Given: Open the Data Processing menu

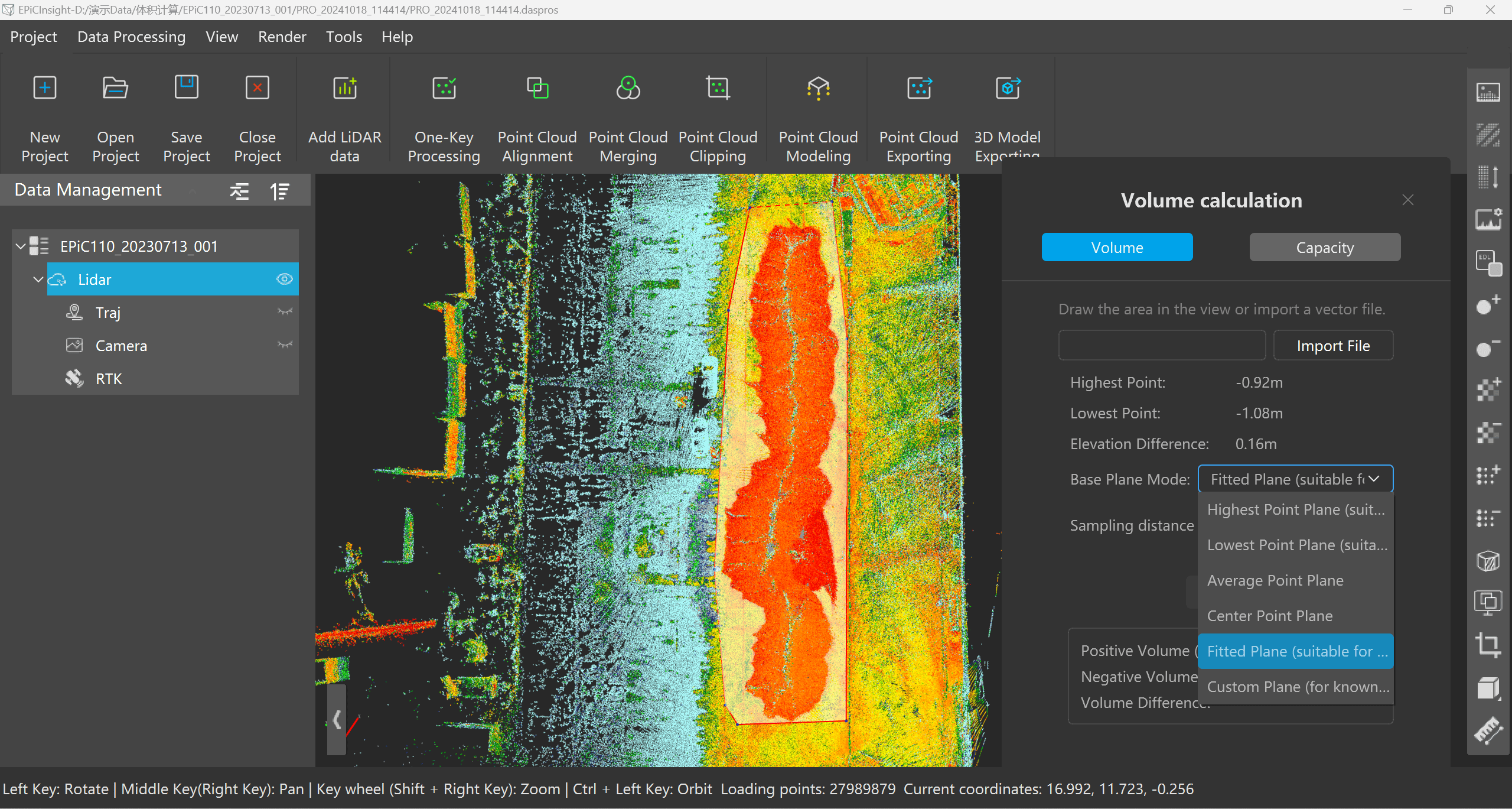Looking at the screenshot, I should pos(131,37).
